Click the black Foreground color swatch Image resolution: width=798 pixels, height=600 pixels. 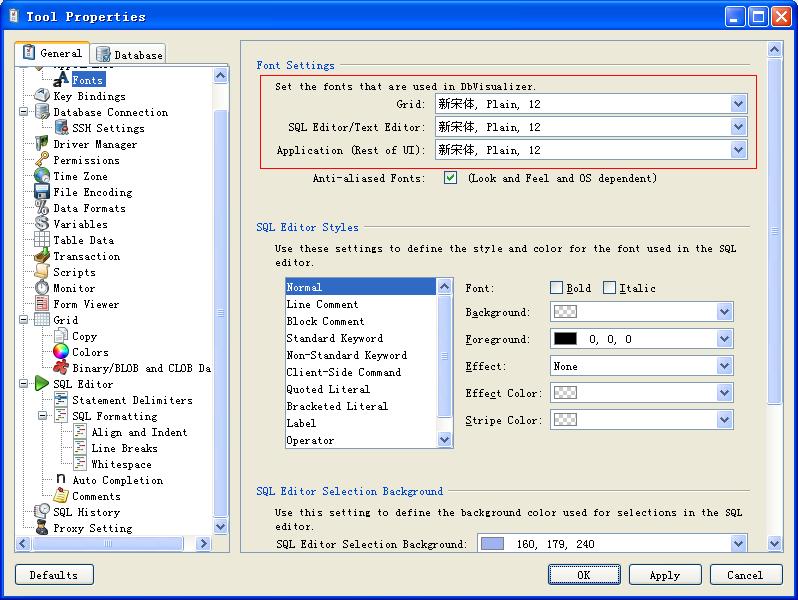[565, 339]
